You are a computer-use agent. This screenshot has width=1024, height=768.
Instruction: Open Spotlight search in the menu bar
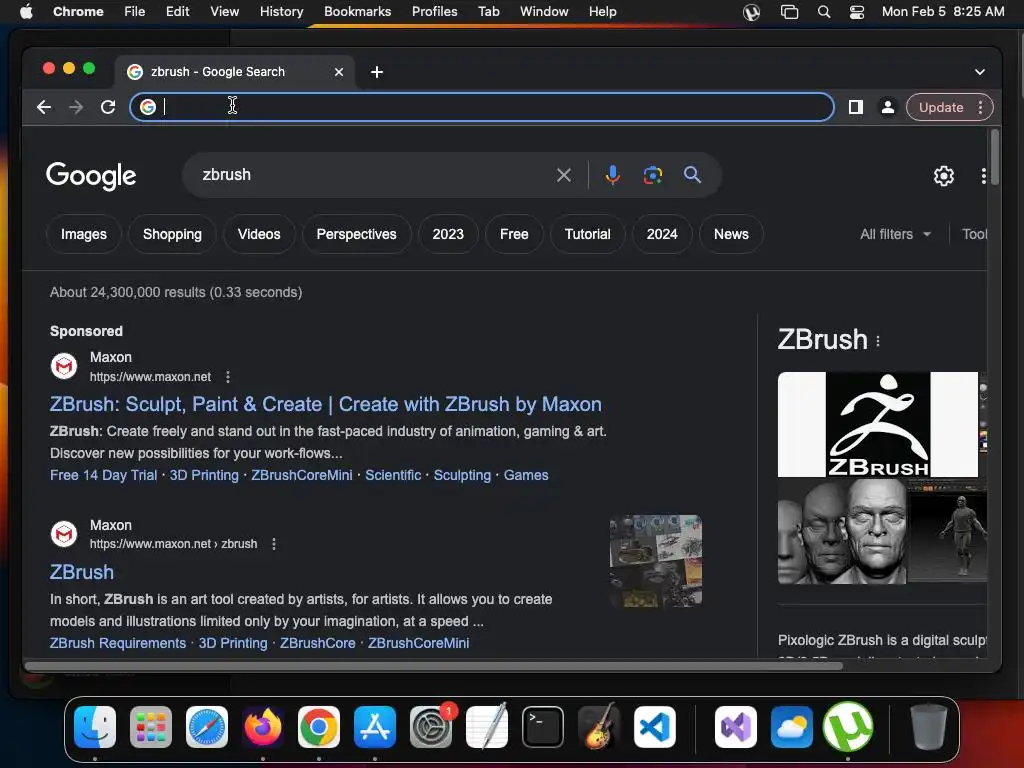click(824, 12)
